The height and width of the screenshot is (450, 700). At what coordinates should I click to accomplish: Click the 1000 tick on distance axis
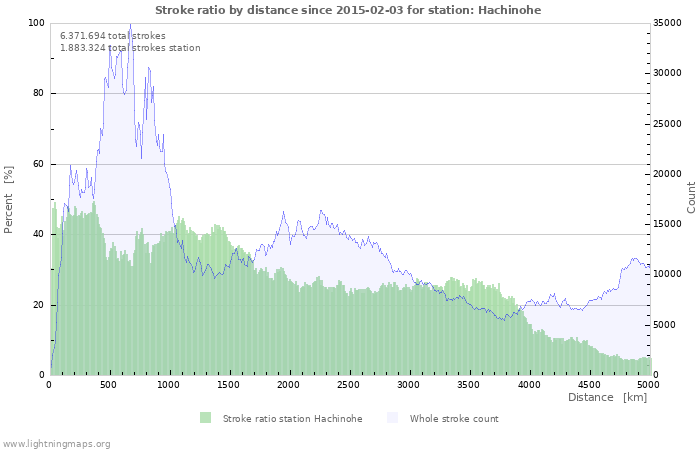click(168, 385)
